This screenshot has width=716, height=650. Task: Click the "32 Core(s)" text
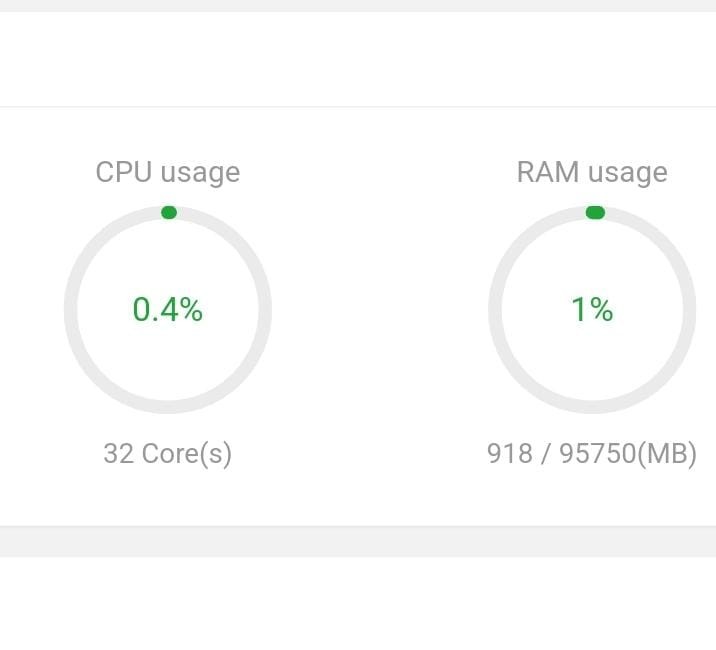click(167, 454)
